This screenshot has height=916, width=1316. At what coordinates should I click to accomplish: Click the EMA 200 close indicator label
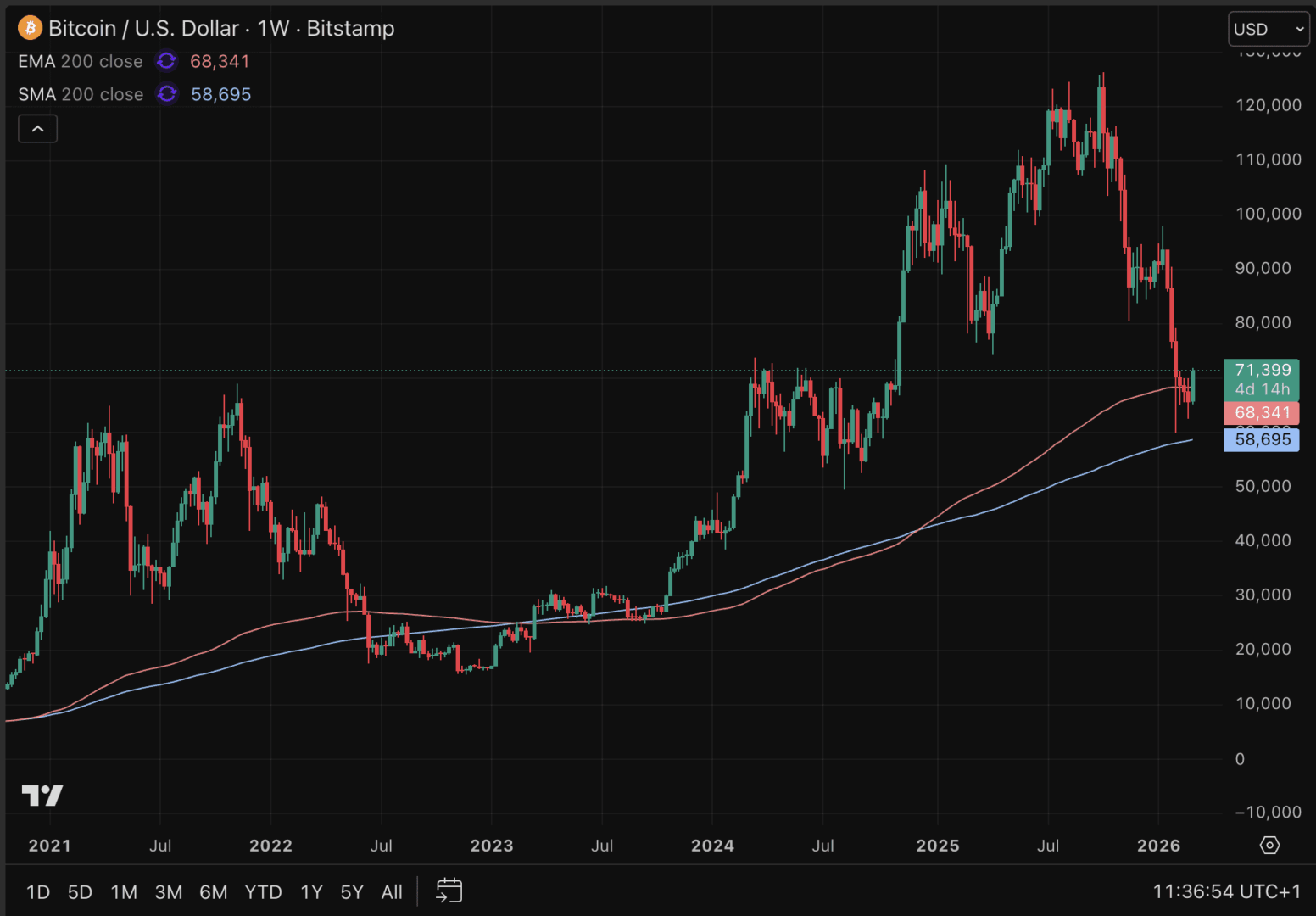81,61
